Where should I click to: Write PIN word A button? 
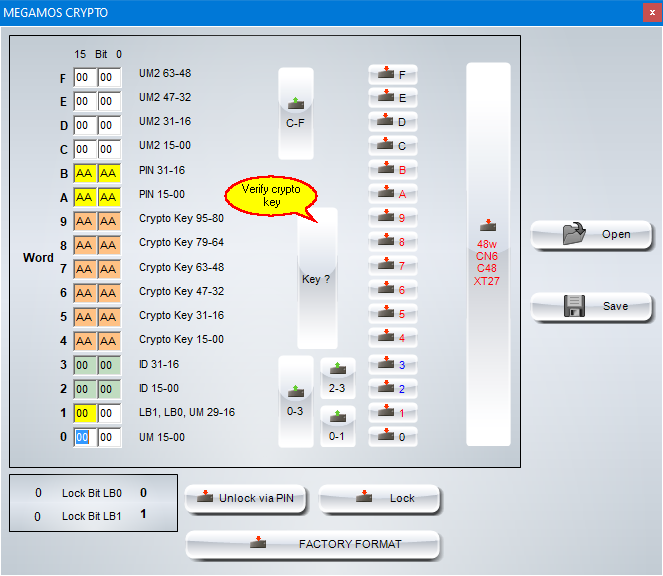click(x=393, y=194)
